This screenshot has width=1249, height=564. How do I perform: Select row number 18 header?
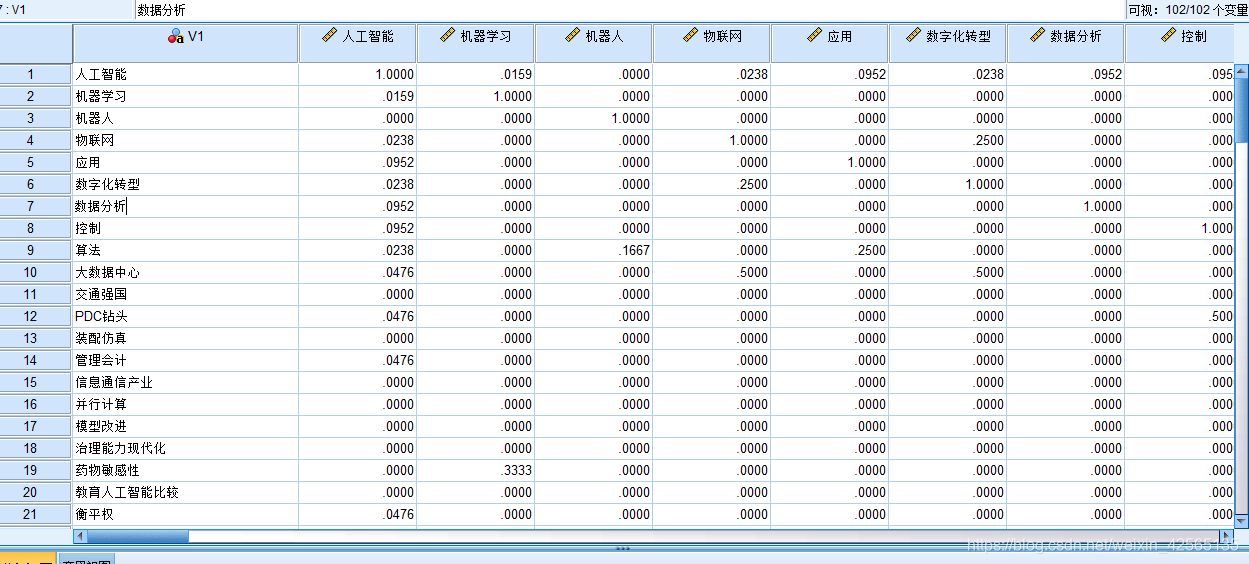[36, 448]
